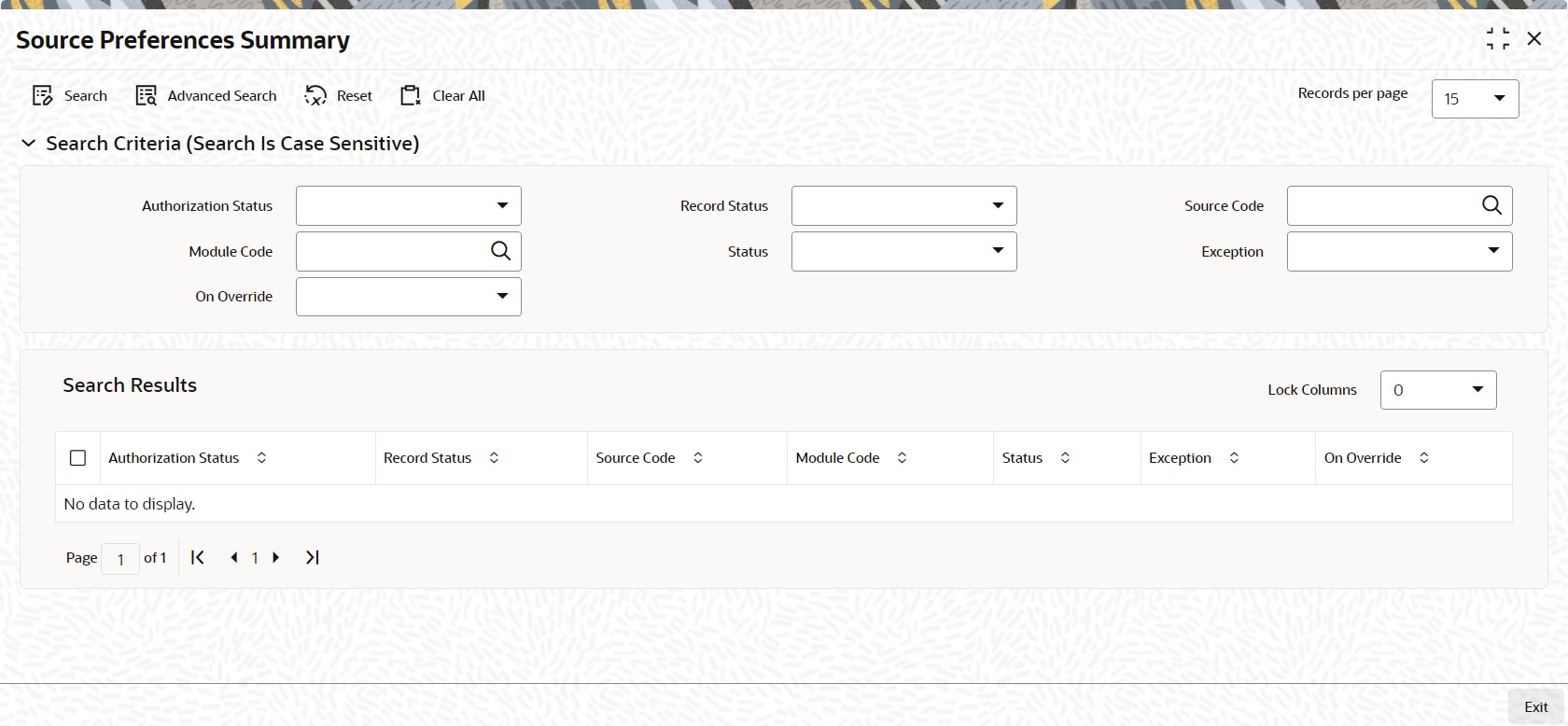
Task: Sort by Record Status column
Action: click(494, 458)
